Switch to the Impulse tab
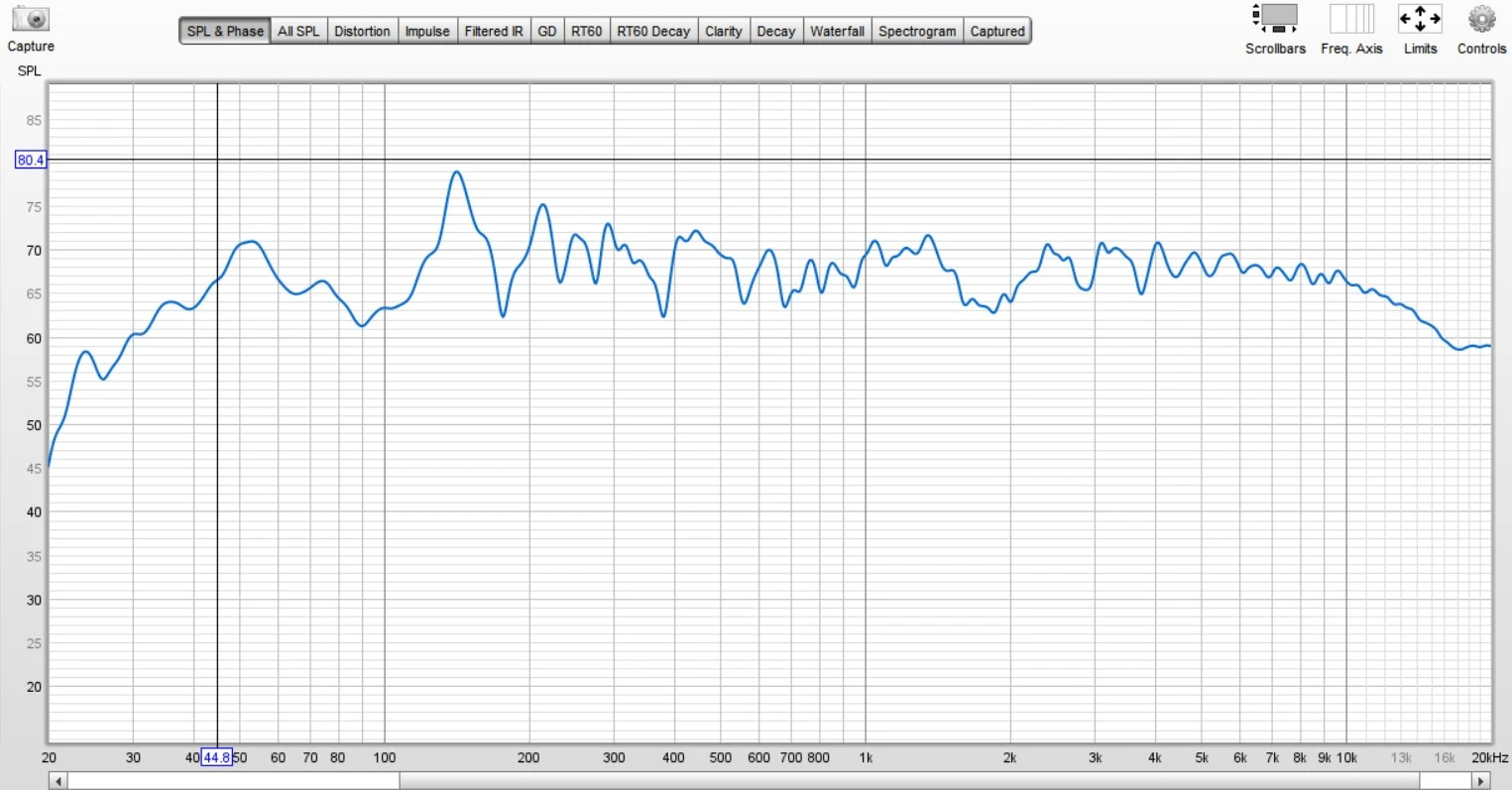The width and height of the screenshot is (1512, 790). coord(427,31)
